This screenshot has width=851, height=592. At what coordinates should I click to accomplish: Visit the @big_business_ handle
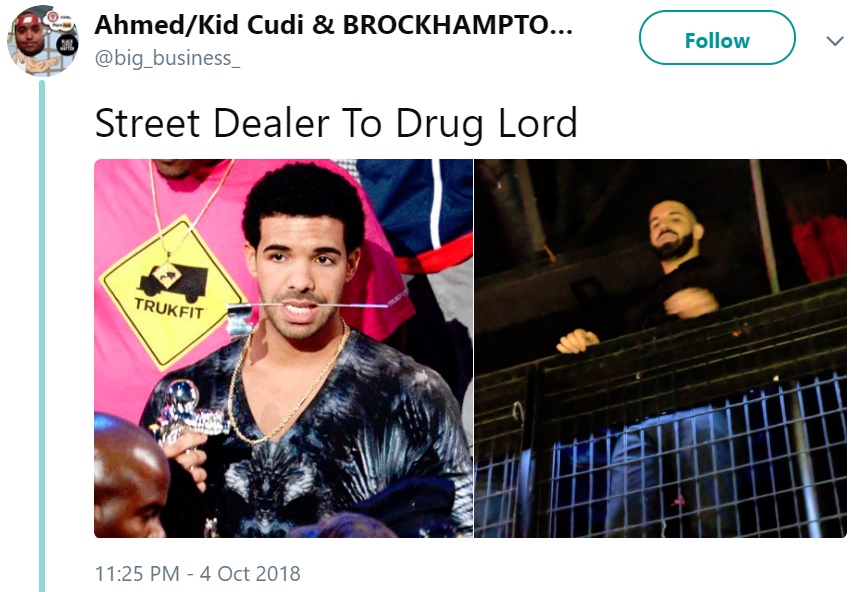pos(167,58)
